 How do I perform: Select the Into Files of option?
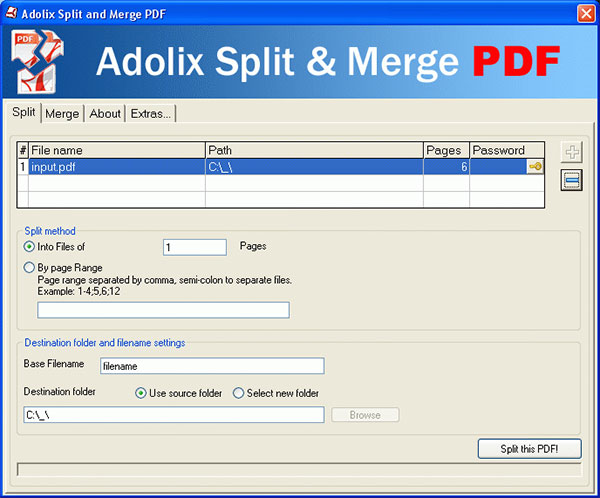pyautogui.click(x=29, y=247)
